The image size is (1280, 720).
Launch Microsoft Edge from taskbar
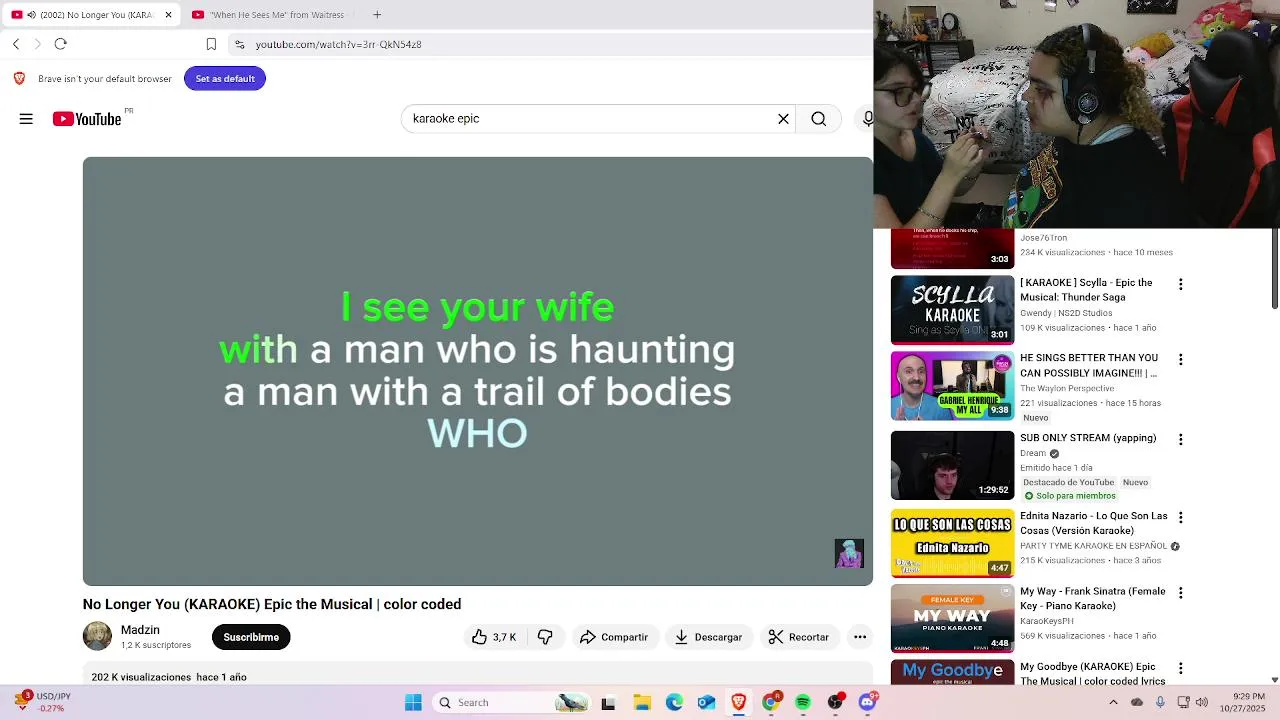coord(674,703)
